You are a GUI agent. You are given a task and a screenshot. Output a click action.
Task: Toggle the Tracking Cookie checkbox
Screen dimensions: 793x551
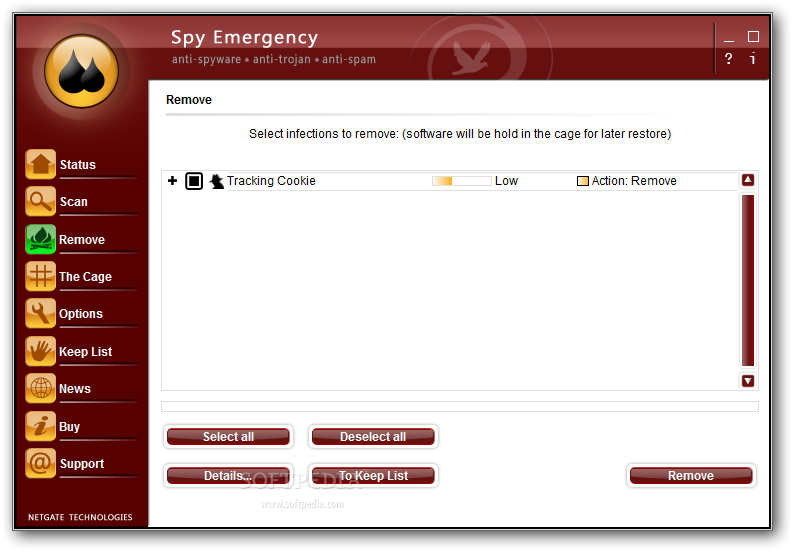194,181
